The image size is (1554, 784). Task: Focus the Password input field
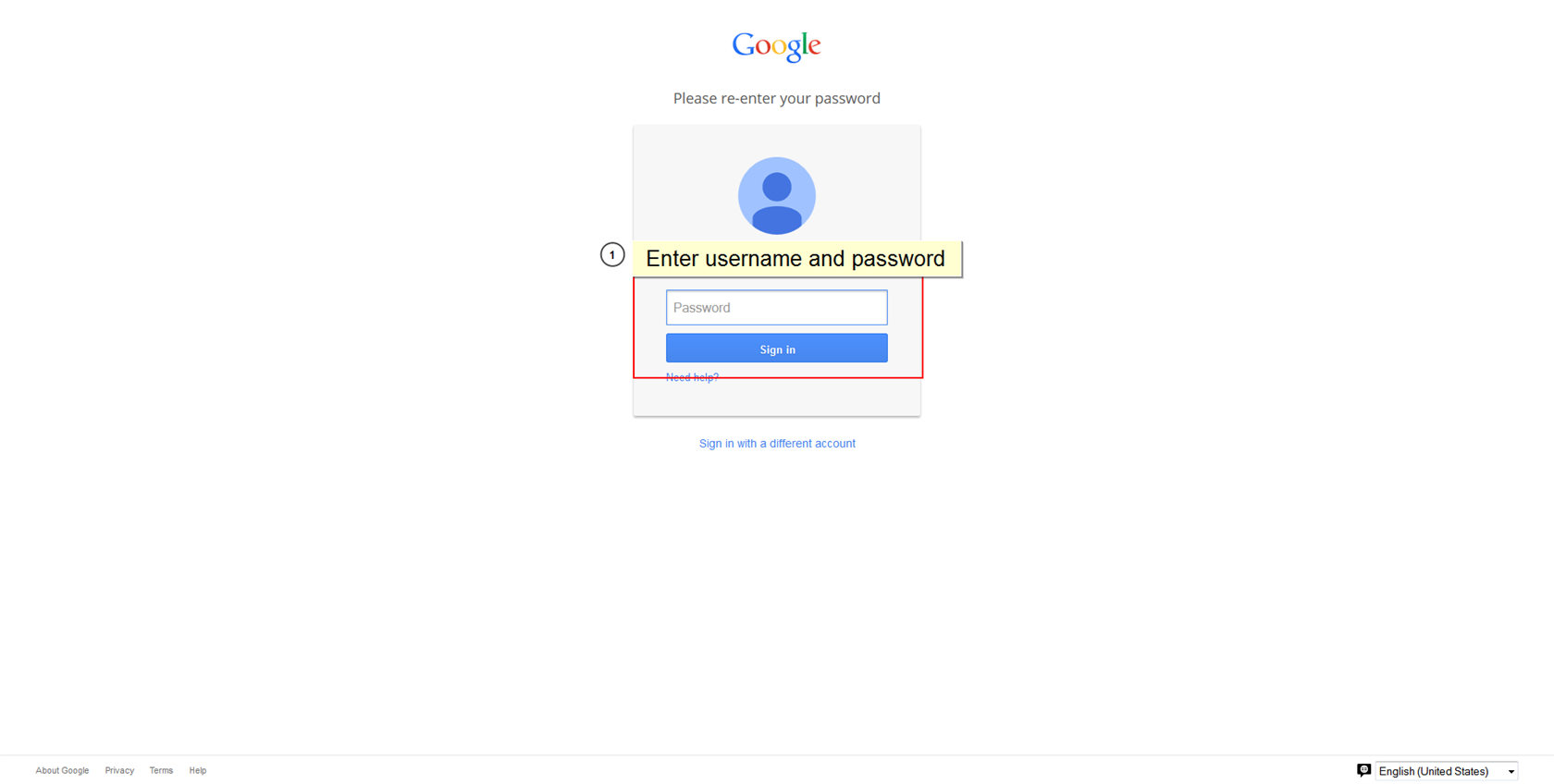tap(777, 308)
